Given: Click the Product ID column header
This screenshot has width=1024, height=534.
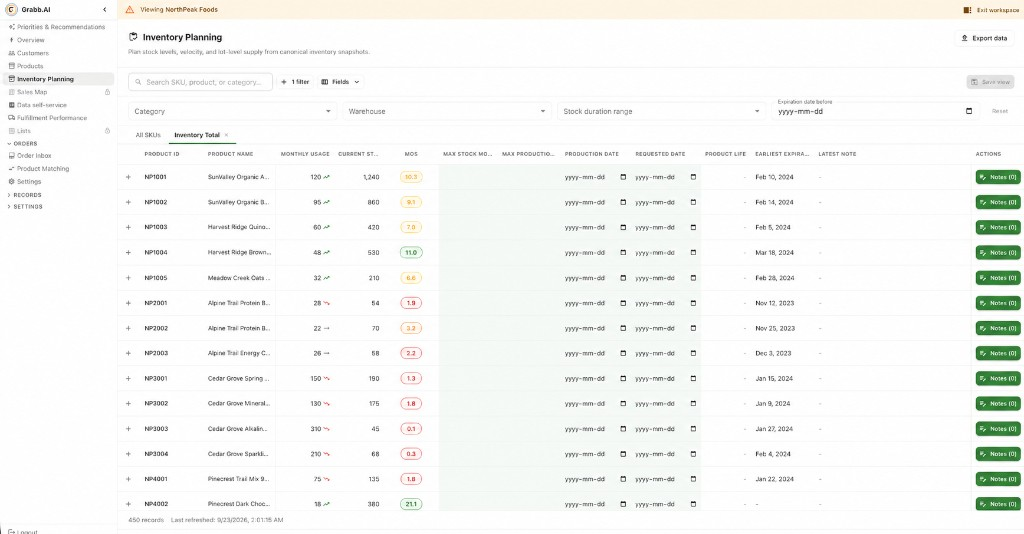Looking at the screenshot, I should tap(162, 154).
